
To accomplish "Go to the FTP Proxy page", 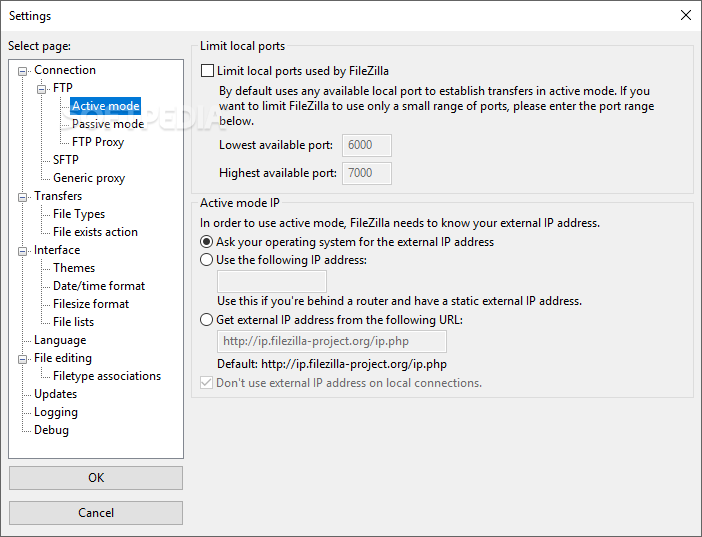I will (x=98, y=142).
